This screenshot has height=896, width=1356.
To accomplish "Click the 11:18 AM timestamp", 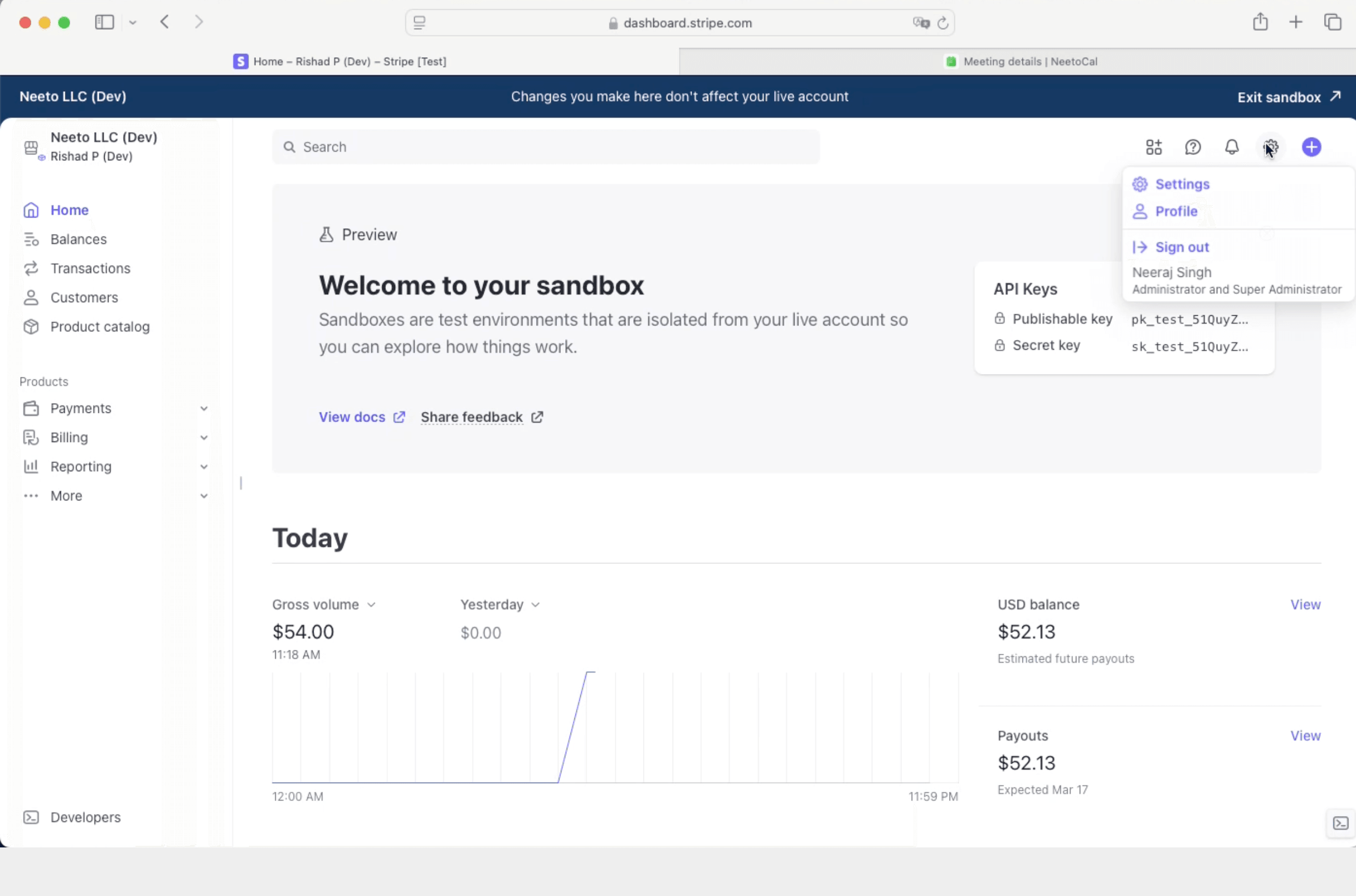I will (x=296, y=655).
